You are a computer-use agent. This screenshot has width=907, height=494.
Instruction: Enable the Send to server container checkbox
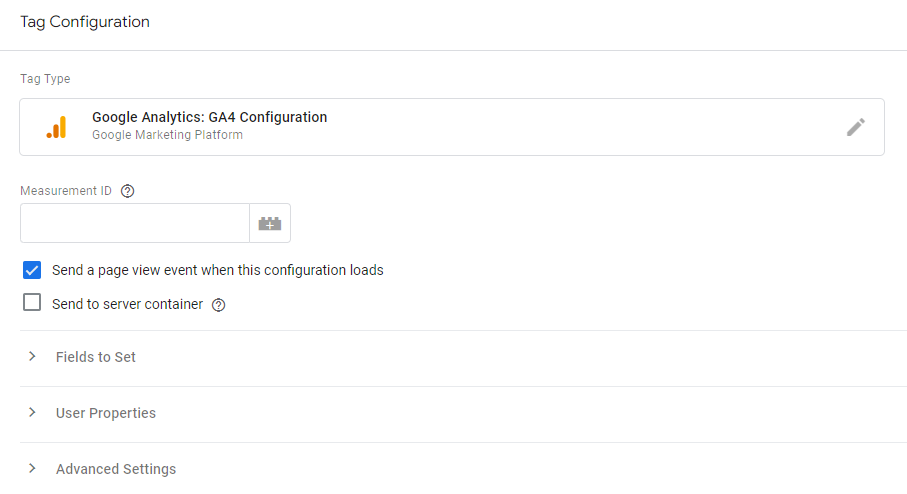[32, 303]
